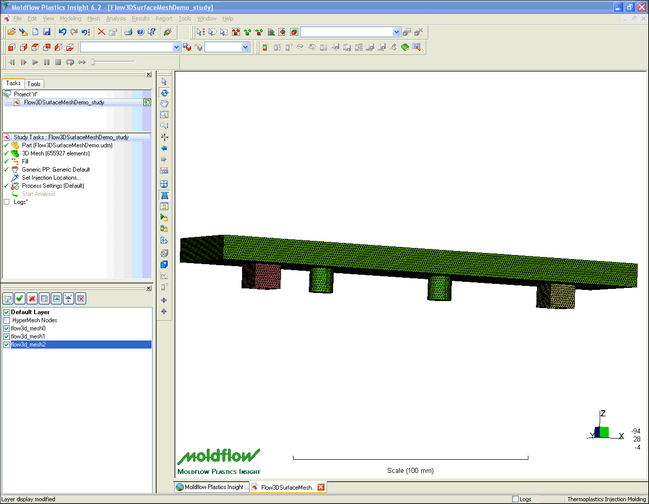Image resolution: width=649 pixels, height=504 pixels.
Task: Open the Mesh menu
Action: click(x=93, y=18)
